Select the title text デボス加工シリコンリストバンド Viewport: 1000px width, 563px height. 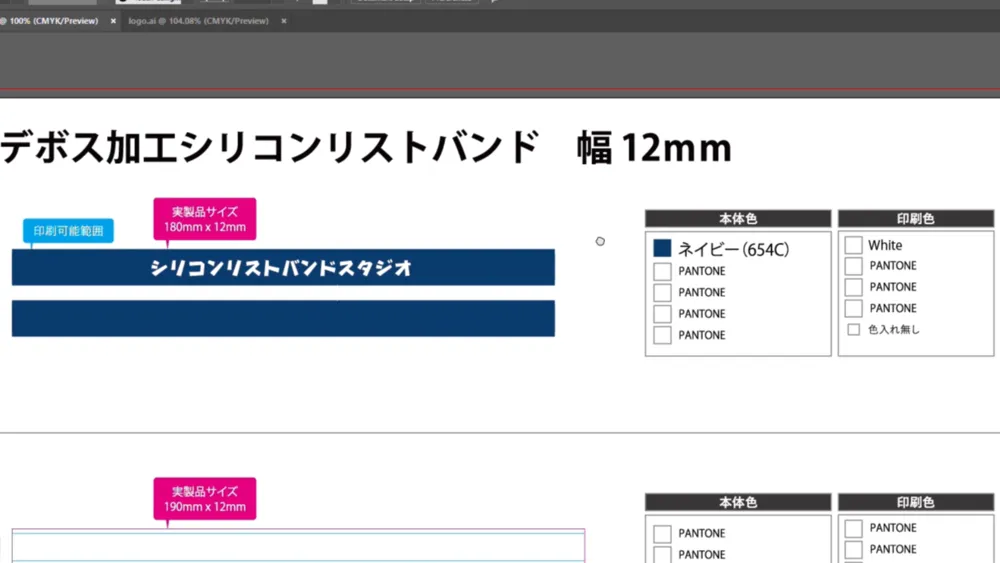click(270, 147)
